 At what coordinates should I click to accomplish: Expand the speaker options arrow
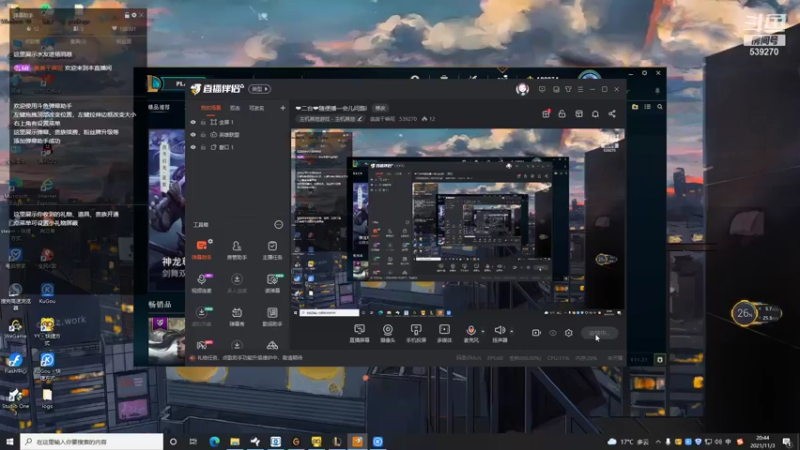point(512,331)
